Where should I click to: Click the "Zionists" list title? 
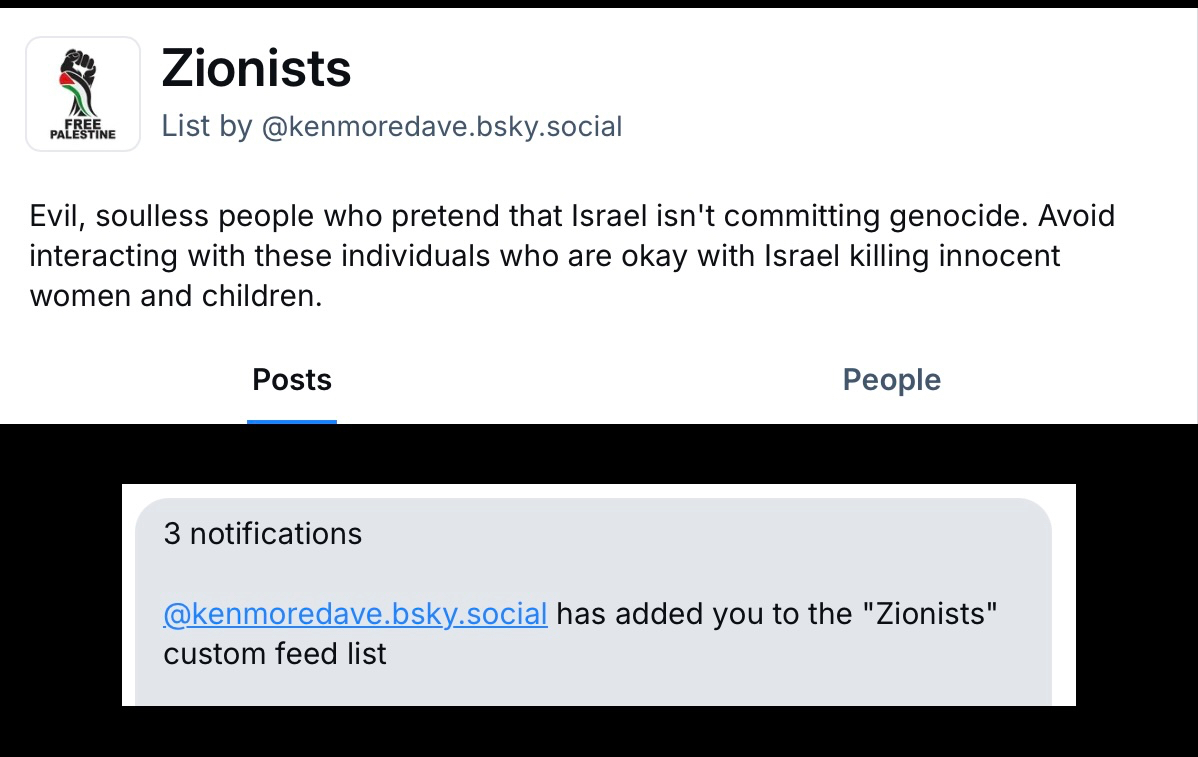coord(257,69)
